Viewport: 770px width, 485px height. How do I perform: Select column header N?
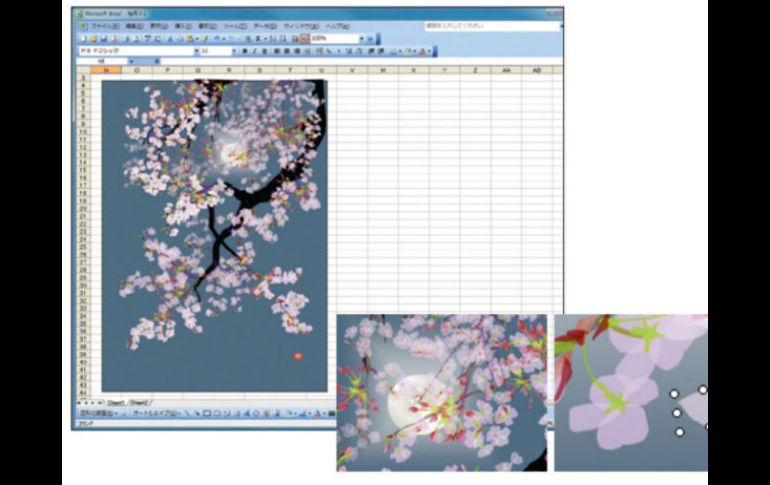(x=105, y=70)
